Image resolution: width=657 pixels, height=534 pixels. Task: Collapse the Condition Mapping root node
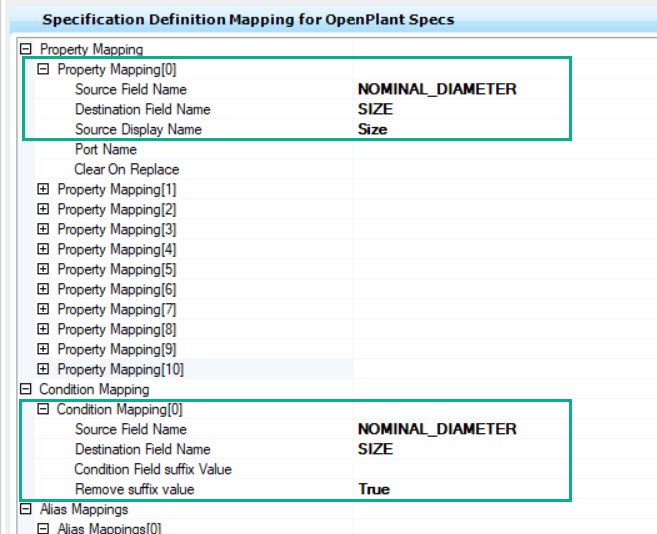coord(26,389)
